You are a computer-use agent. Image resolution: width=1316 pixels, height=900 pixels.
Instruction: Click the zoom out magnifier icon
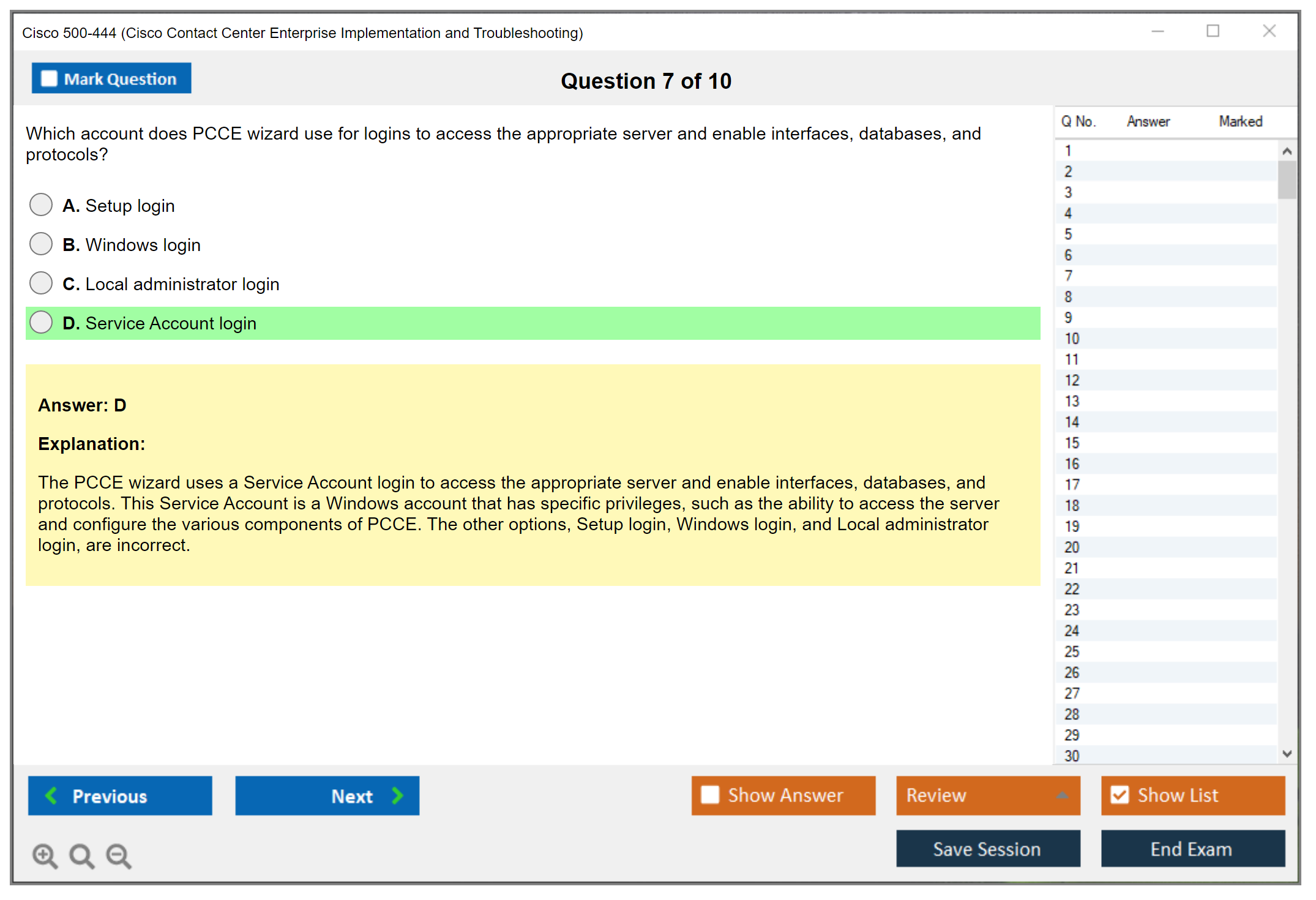[x=118, y=855]
